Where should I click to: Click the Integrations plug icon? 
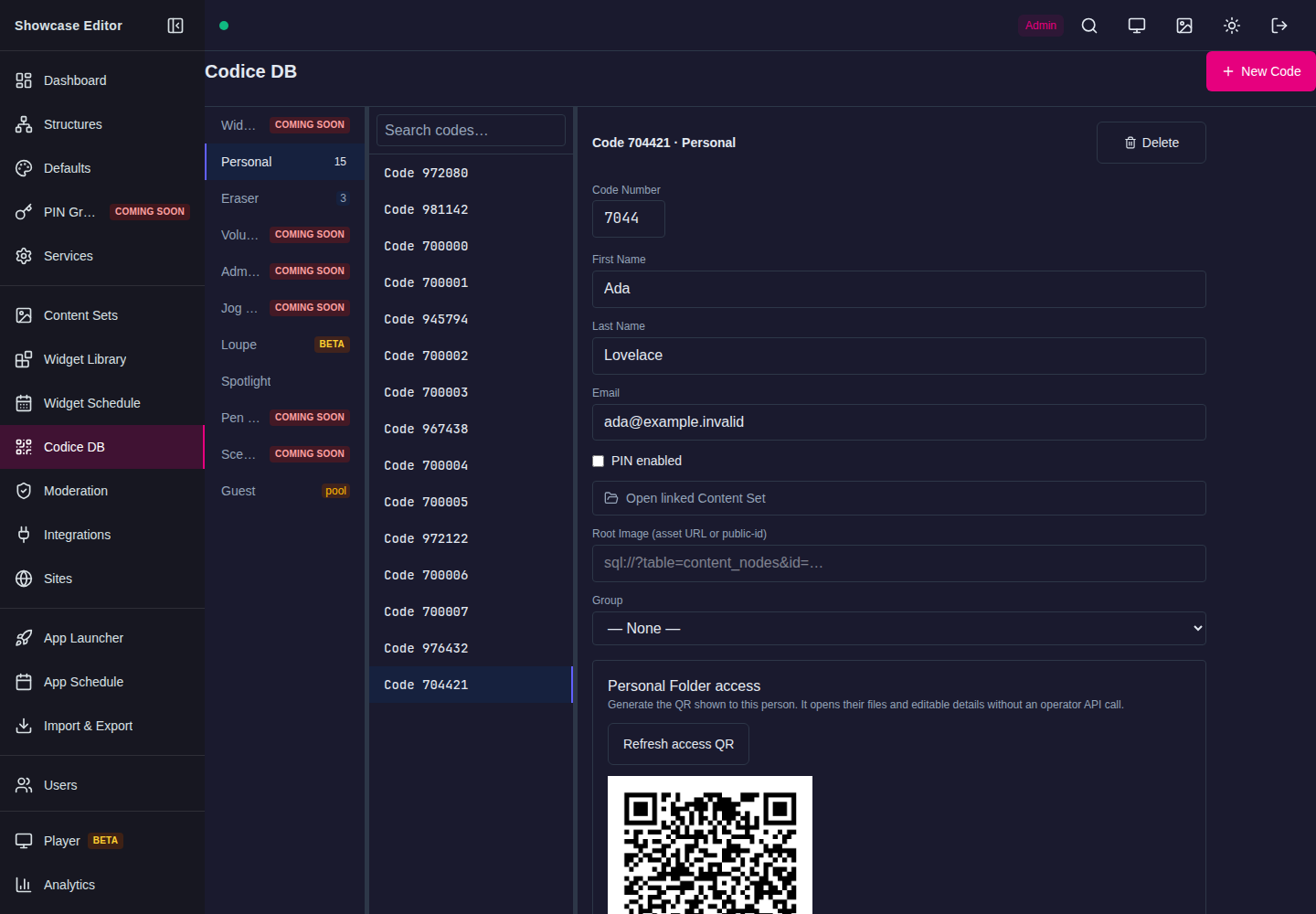coord(24,535)
